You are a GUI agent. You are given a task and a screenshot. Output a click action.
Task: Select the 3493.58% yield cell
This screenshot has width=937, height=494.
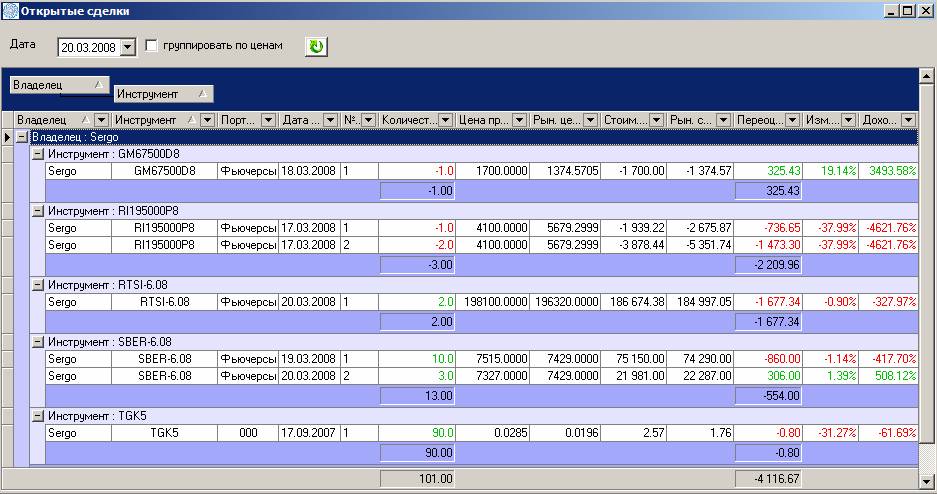pyautogui.click(x=888, y=171)
